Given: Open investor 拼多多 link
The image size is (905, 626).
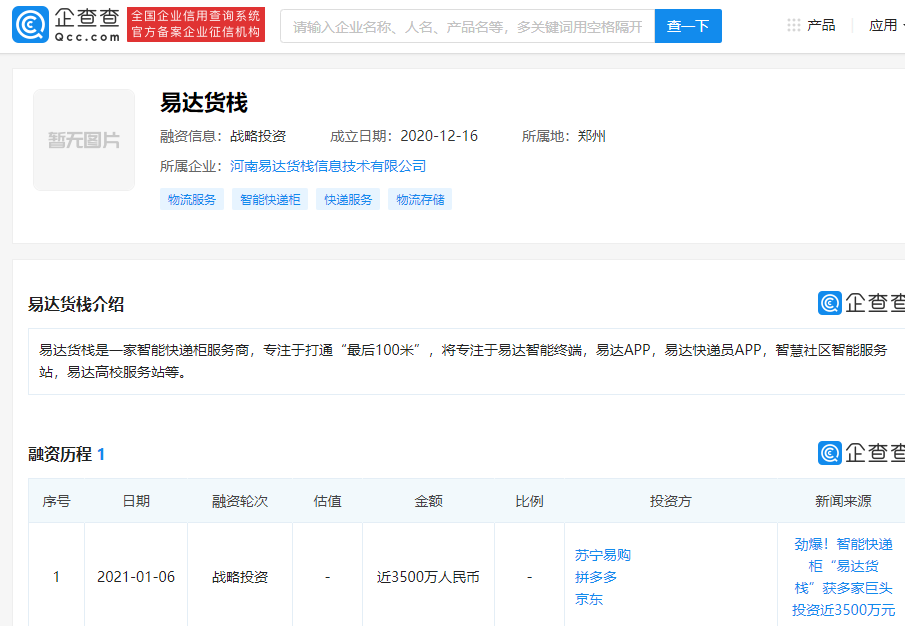Looking at the screenshot, I should coord(596,577).
